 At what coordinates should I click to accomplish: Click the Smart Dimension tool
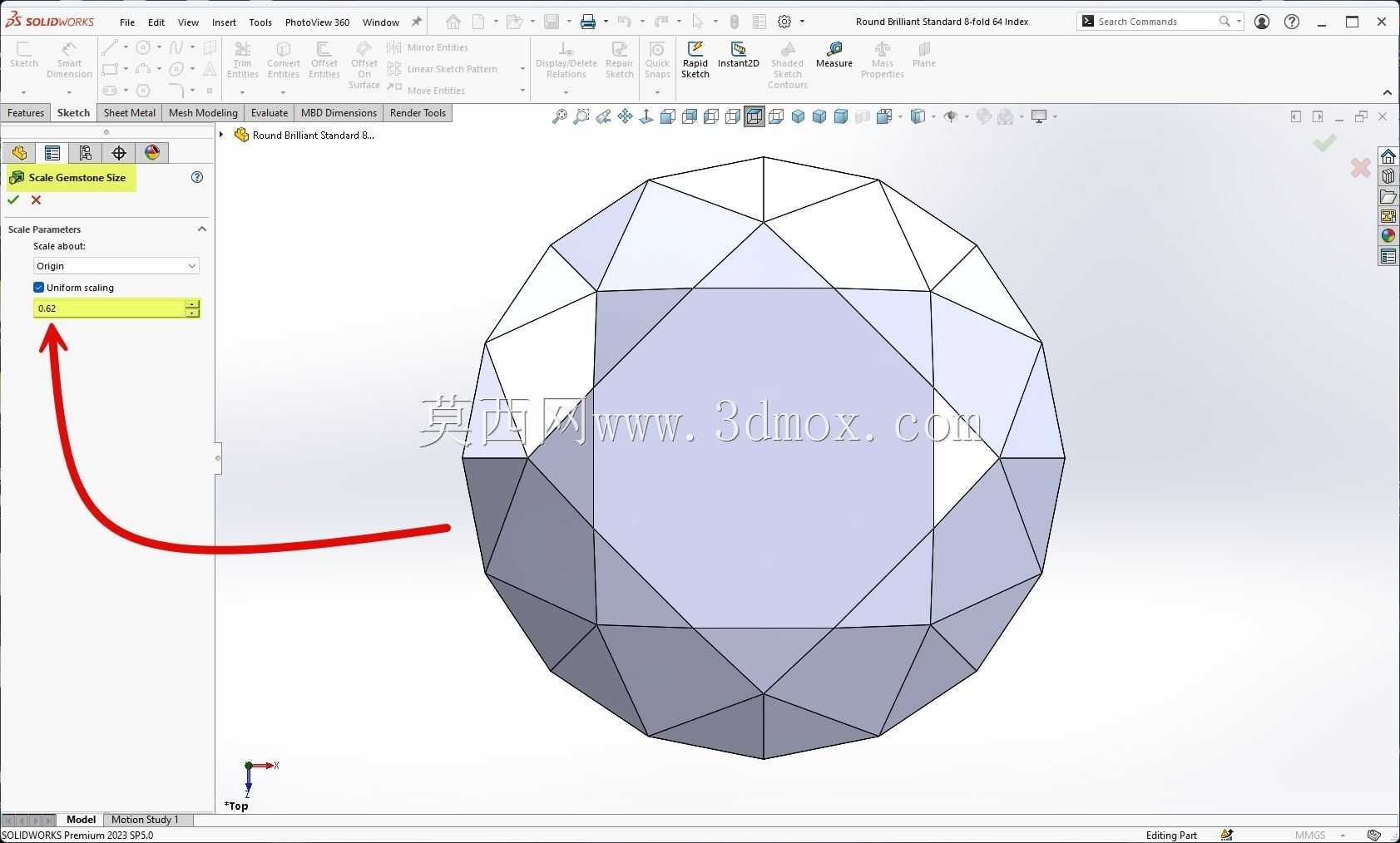(x=69, y=61)
